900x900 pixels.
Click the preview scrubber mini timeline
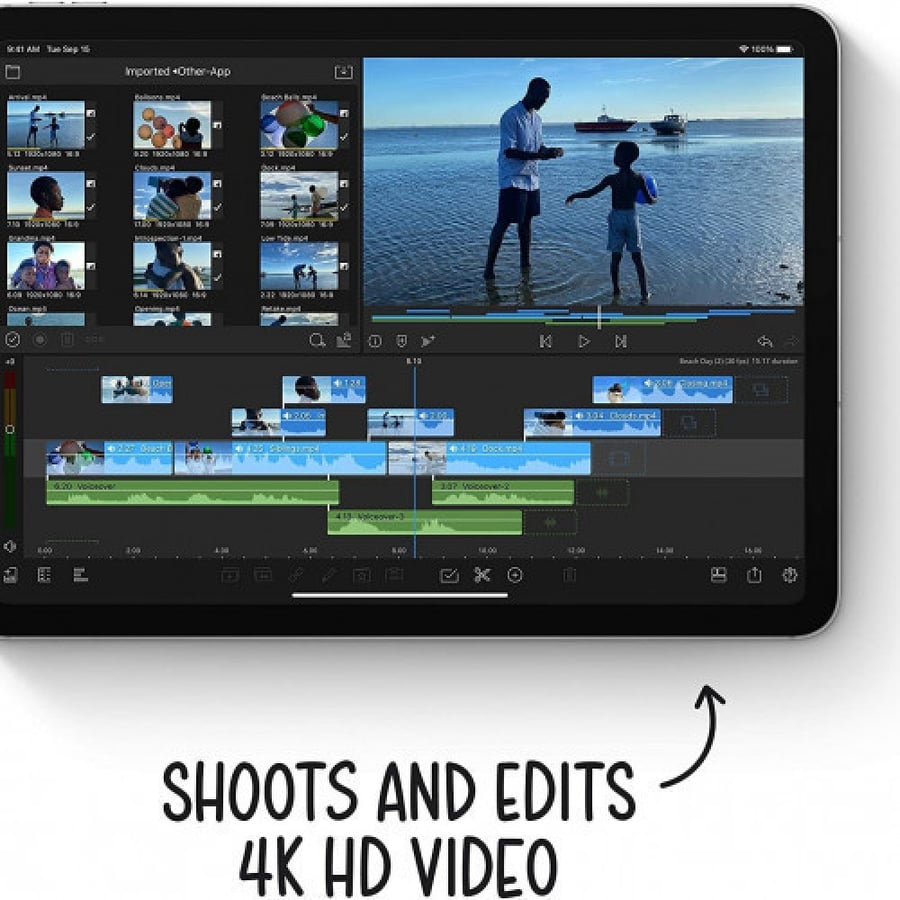click(x=583, y=317)
